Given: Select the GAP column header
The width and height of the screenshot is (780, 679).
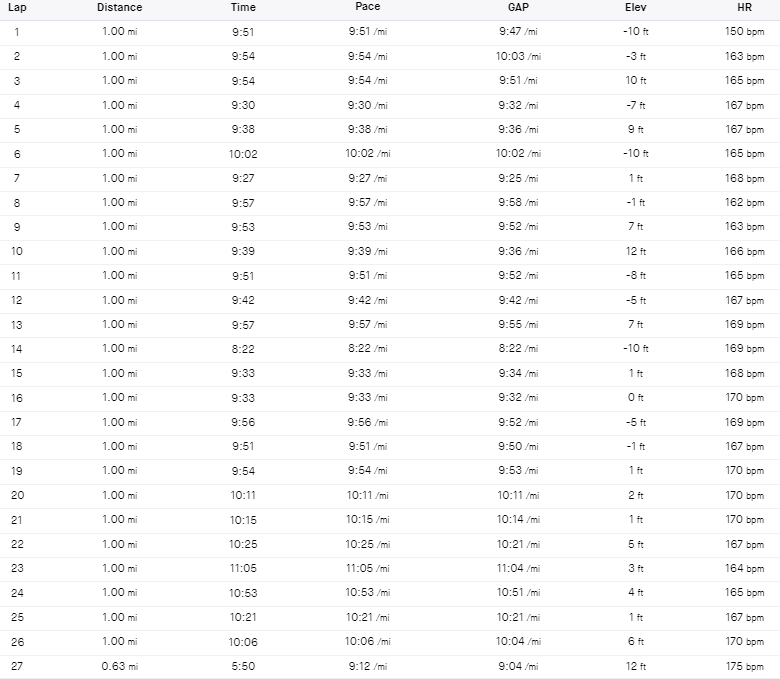Looking at the screenshot, I should point(517,7).
